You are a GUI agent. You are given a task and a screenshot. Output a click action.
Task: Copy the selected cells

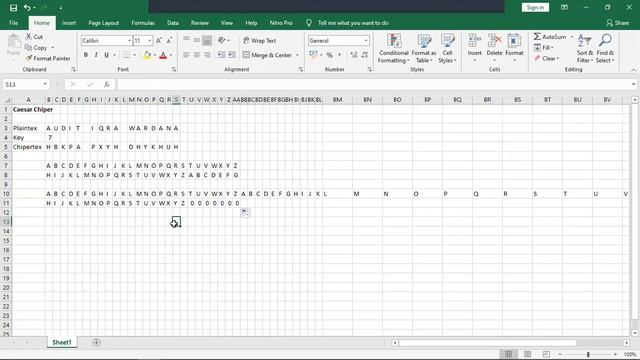(x=37, y=48)
